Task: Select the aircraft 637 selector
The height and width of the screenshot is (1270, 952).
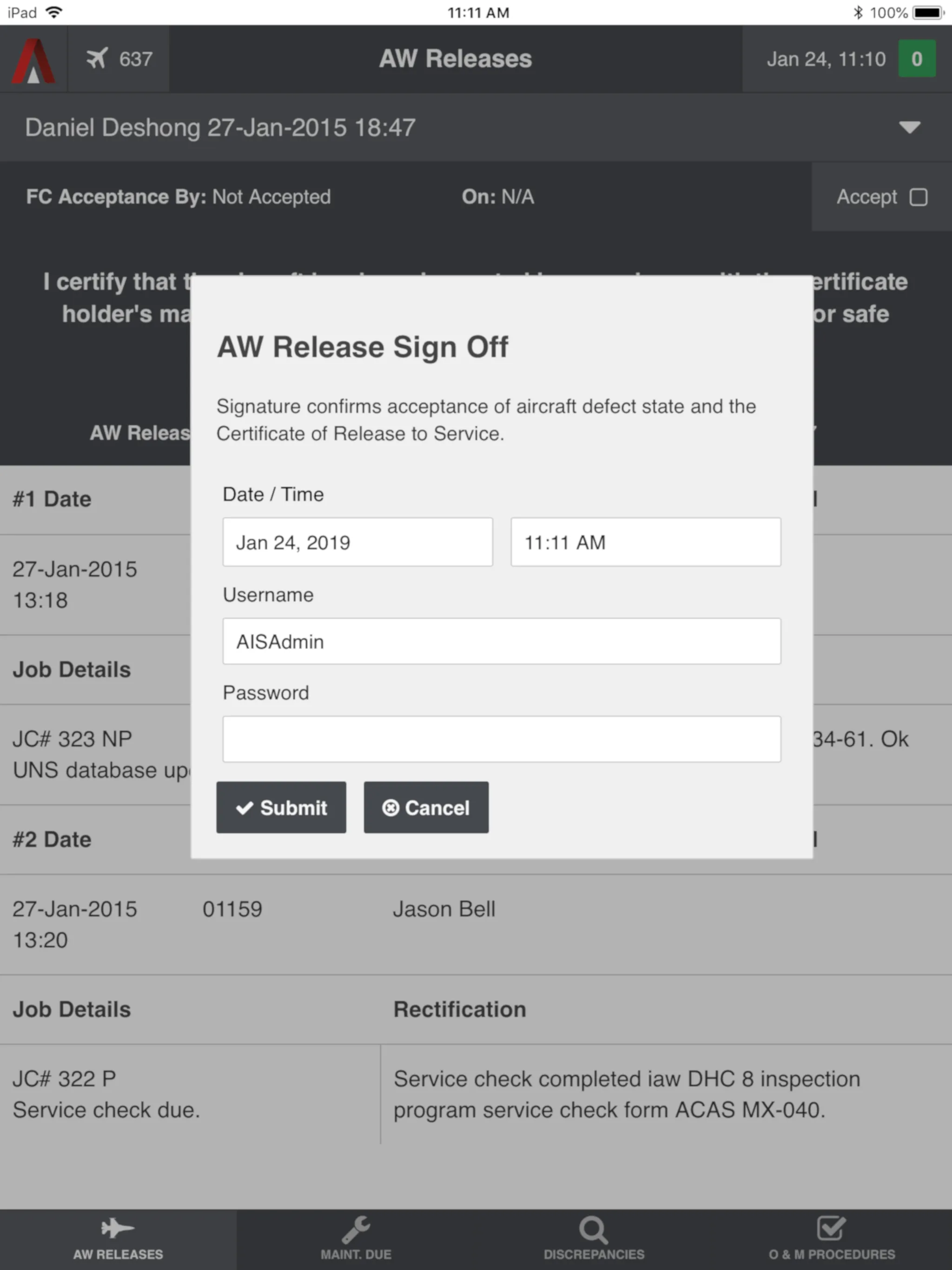Action: (119, 59)
